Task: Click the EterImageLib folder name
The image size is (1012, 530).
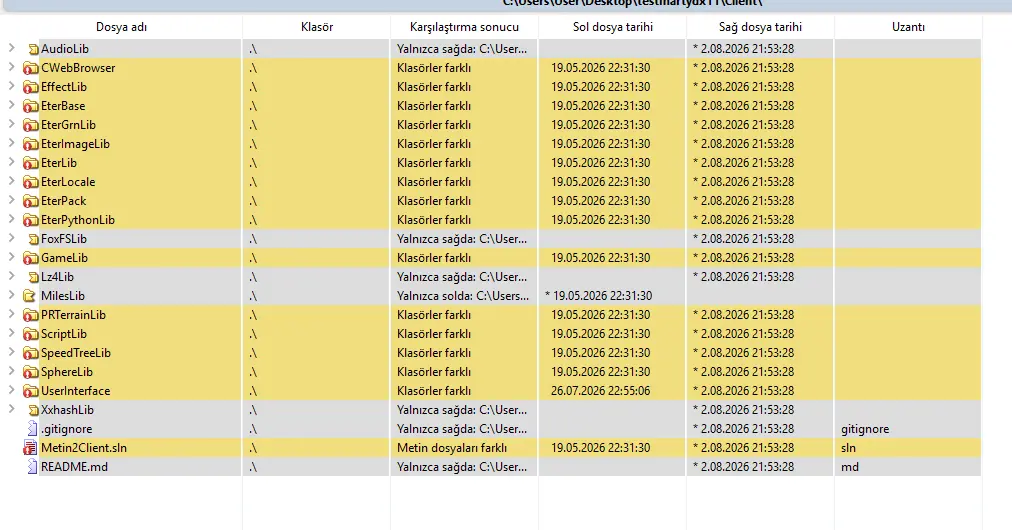Action: (x=76, y=144)
